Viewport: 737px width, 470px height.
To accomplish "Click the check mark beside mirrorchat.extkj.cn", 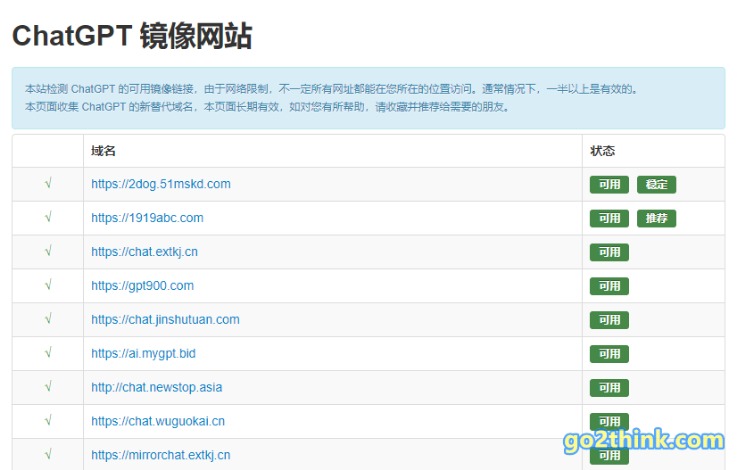I will [x=48, y=454].
